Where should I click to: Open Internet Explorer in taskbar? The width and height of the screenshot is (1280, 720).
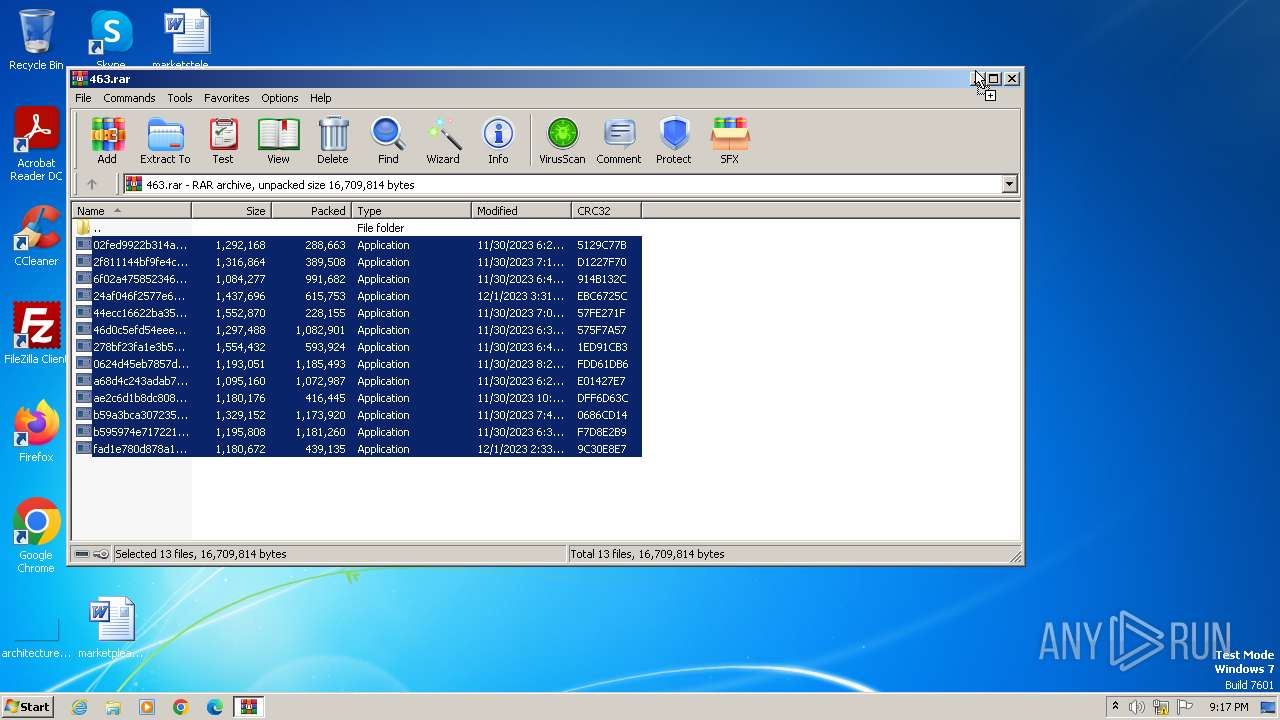coord(79,707)
